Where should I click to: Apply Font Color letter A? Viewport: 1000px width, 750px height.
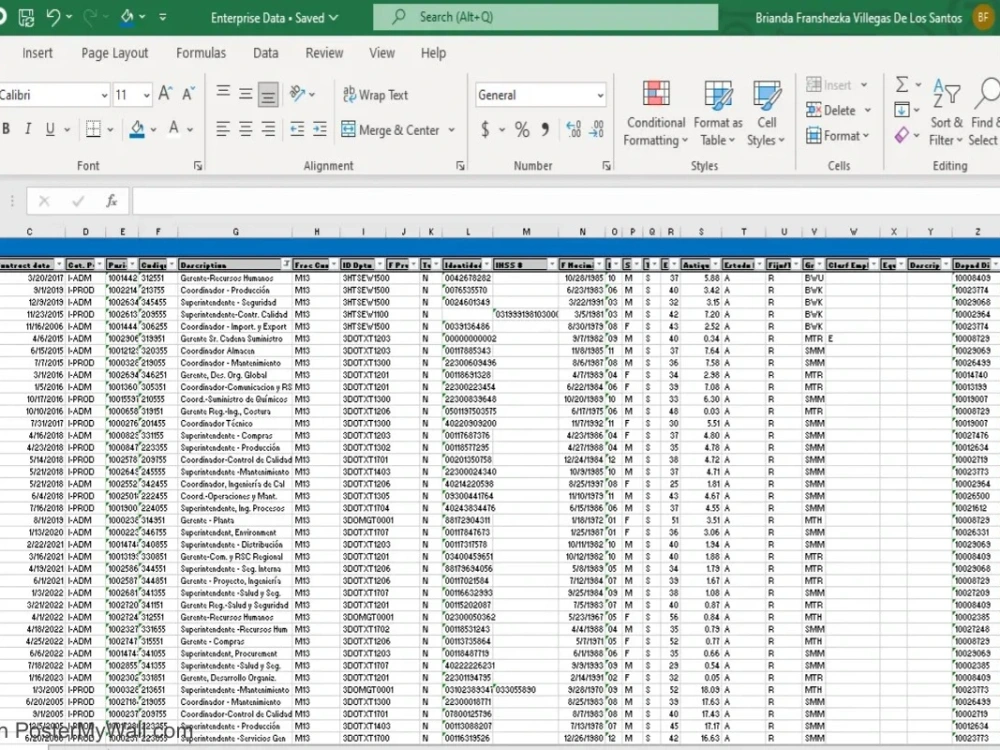tap(173, 129)
